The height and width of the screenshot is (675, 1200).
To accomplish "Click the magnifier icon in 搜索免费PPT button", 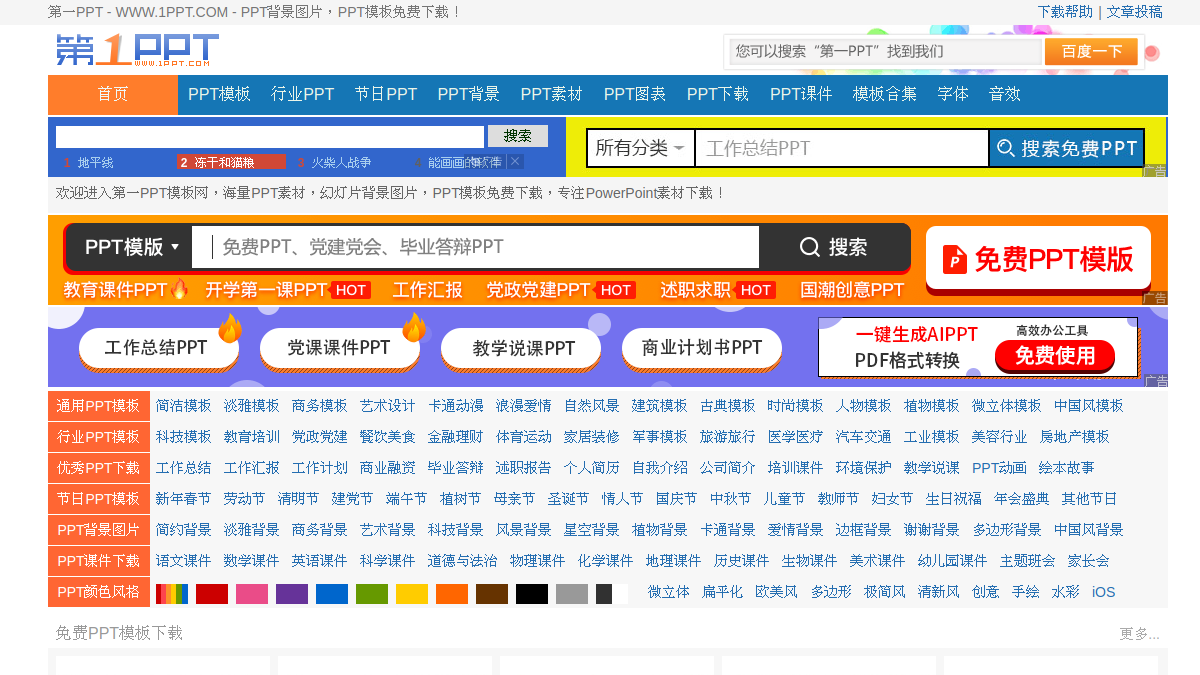I will point(1006,148).
